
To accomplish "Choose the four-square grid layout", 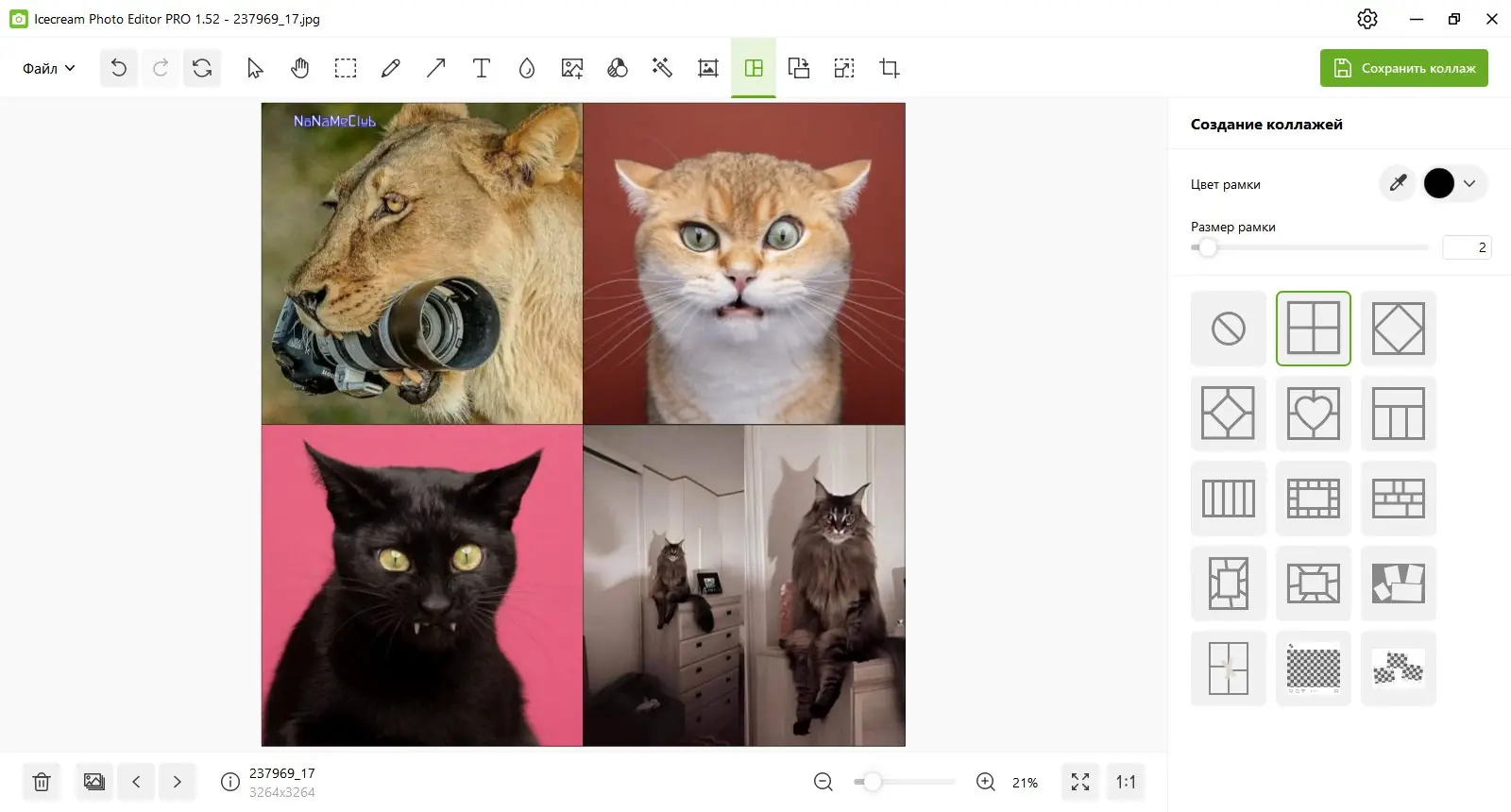I will coord(1314,329).
